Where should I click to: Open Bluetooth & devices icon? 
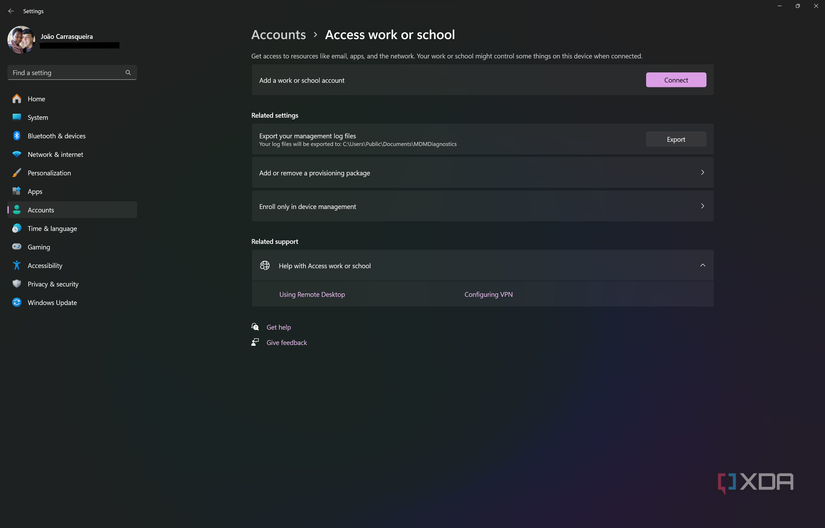click(17, 136)
